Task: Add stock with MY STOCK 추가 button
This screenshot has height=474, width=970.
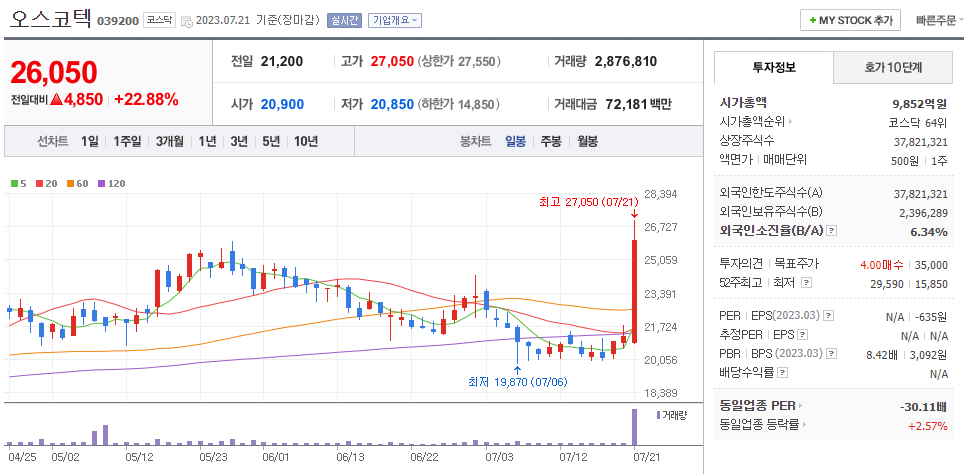Action: [x=850, y=20]
